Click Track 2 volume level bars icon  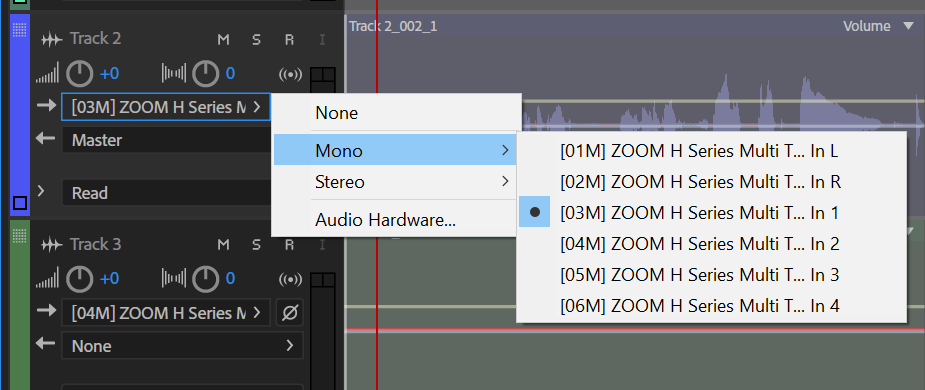47,74
